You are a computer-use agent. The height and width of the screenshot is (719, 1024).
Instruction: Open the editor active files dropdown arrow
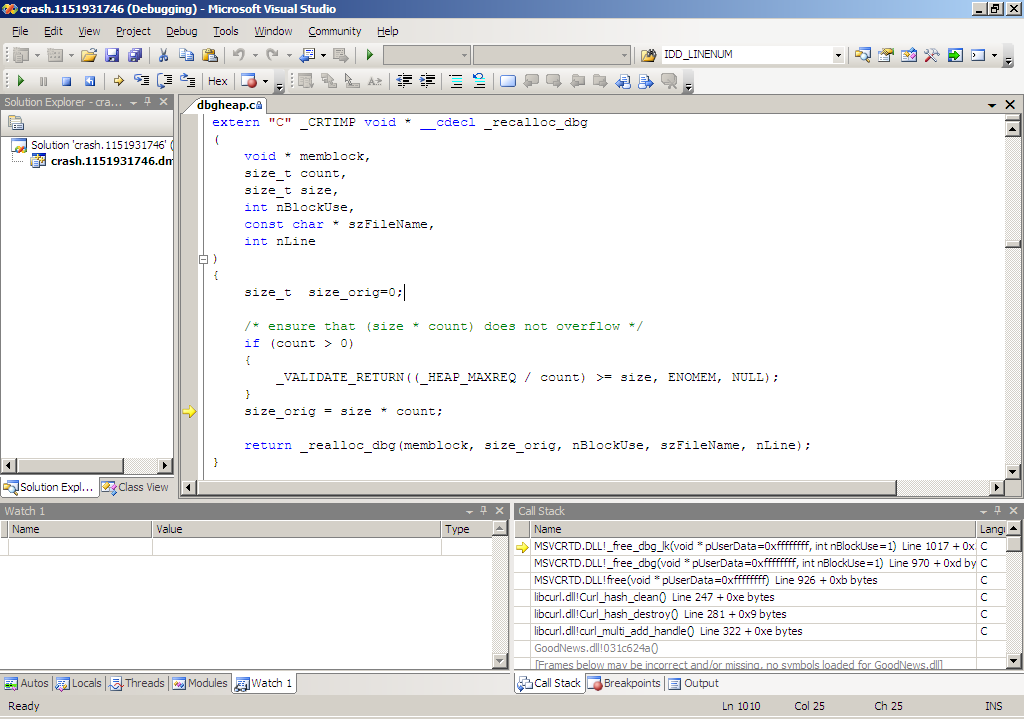[991, 105]
